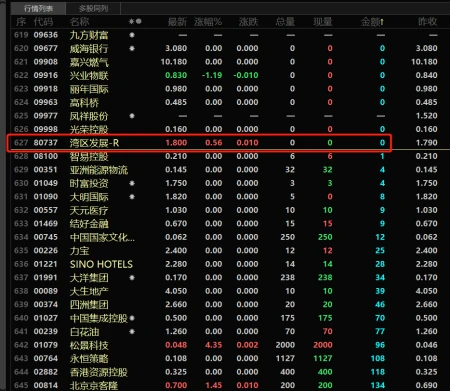
Task: Select the 力宝 stock name
Action: point(79,251)
